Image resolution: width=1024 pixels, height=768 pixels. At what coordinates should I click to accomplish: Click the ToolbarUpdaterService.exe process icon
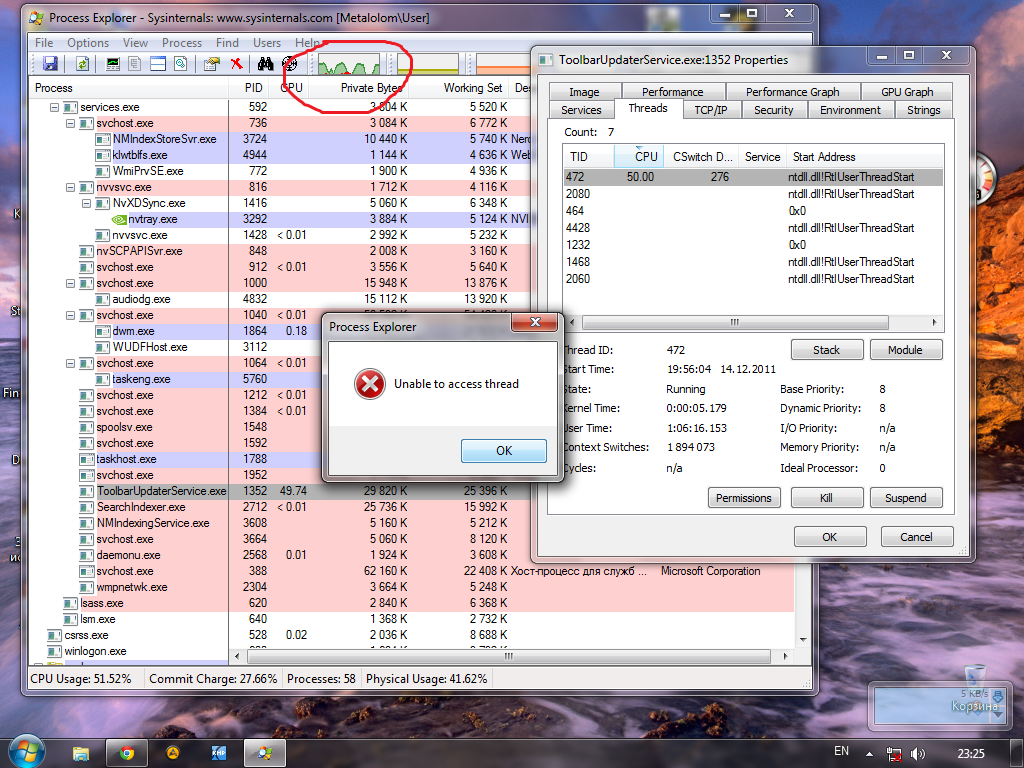click(87, 491)
